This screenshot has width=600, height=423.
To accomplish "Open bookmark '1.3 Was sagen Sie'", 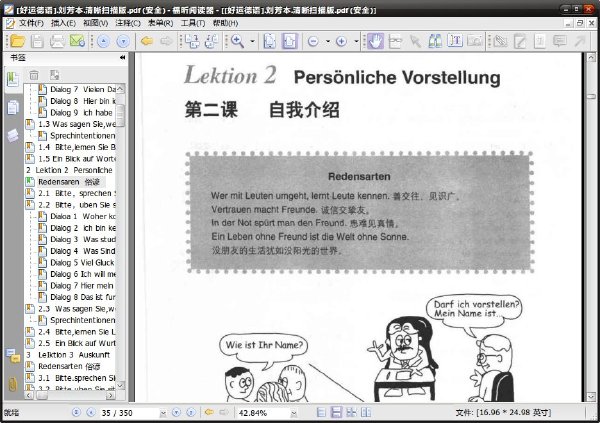I will click(77, 124).
